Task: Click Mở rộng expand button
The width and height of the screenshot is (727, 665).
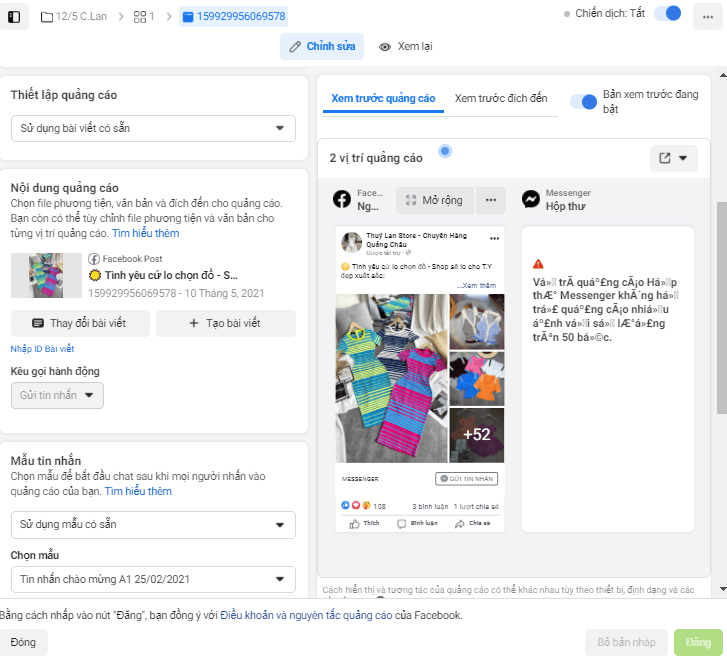Action: 434,200
